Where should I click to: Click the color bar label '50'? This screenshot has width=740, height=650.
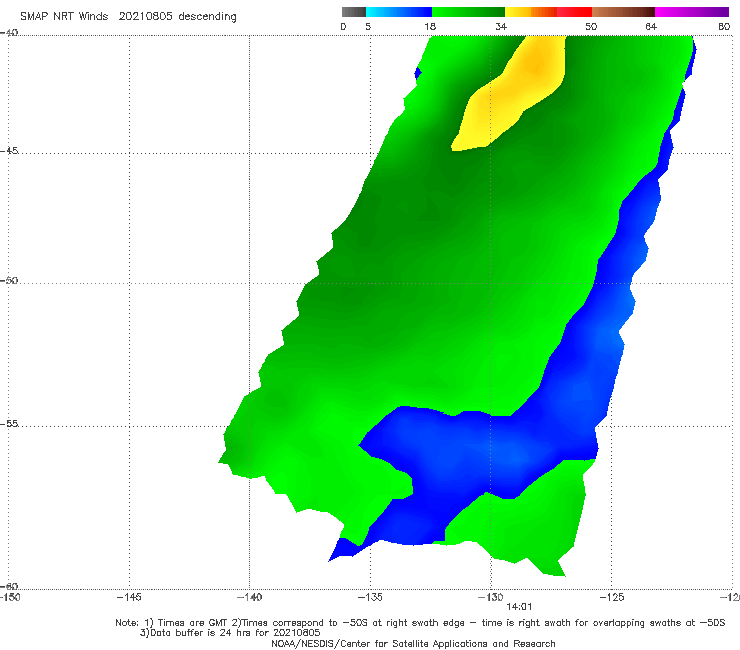coord(591,27)
